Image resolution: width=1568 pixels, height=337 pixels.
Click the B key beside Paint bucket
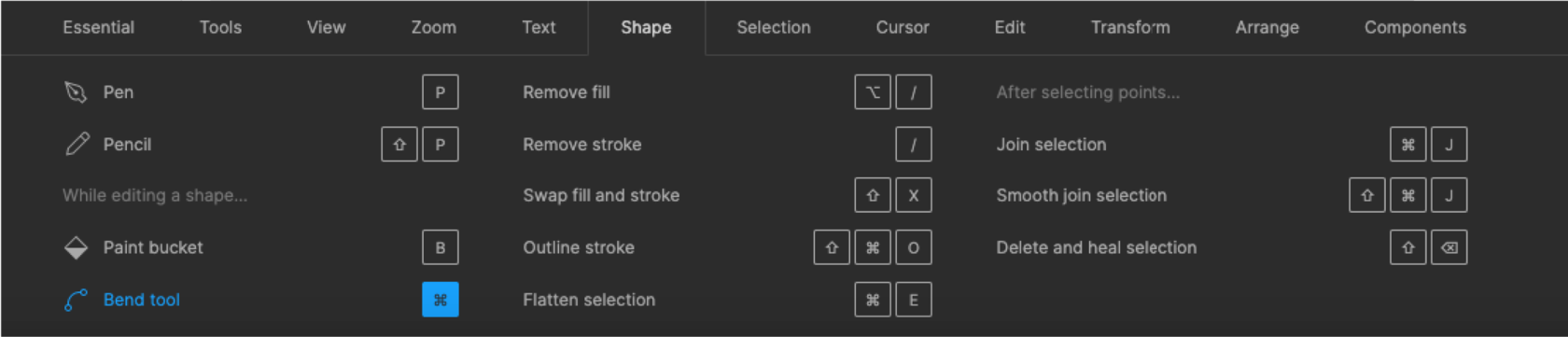(x=441, y=247)
